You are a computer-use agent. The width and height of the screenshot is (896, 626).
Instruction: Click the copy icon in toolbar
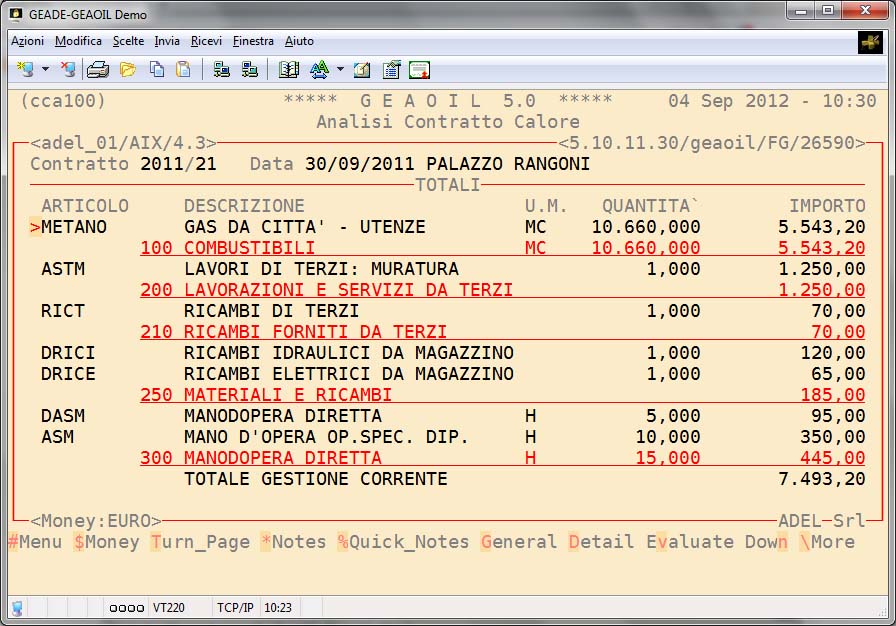pyautogui.click(x=156, y=70)
